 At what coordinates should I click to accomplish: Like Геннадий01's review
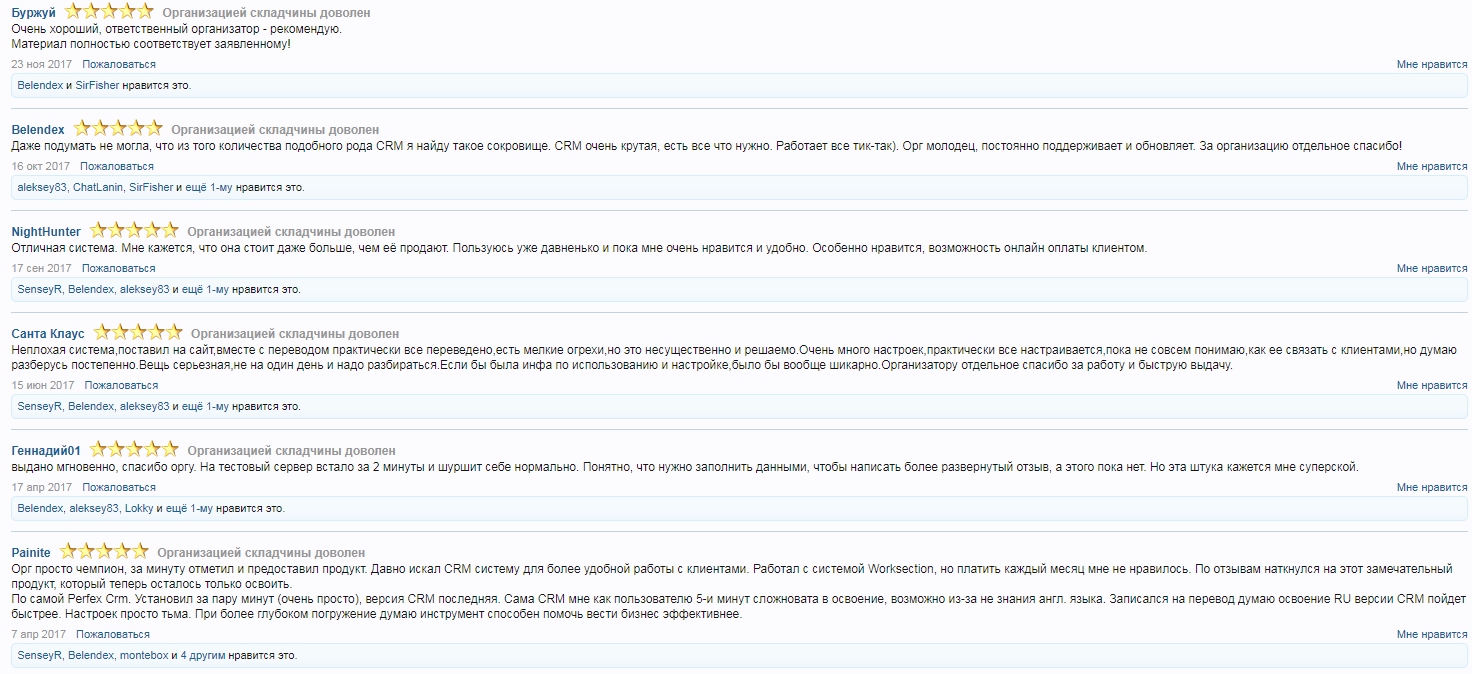pos(1432,487)
